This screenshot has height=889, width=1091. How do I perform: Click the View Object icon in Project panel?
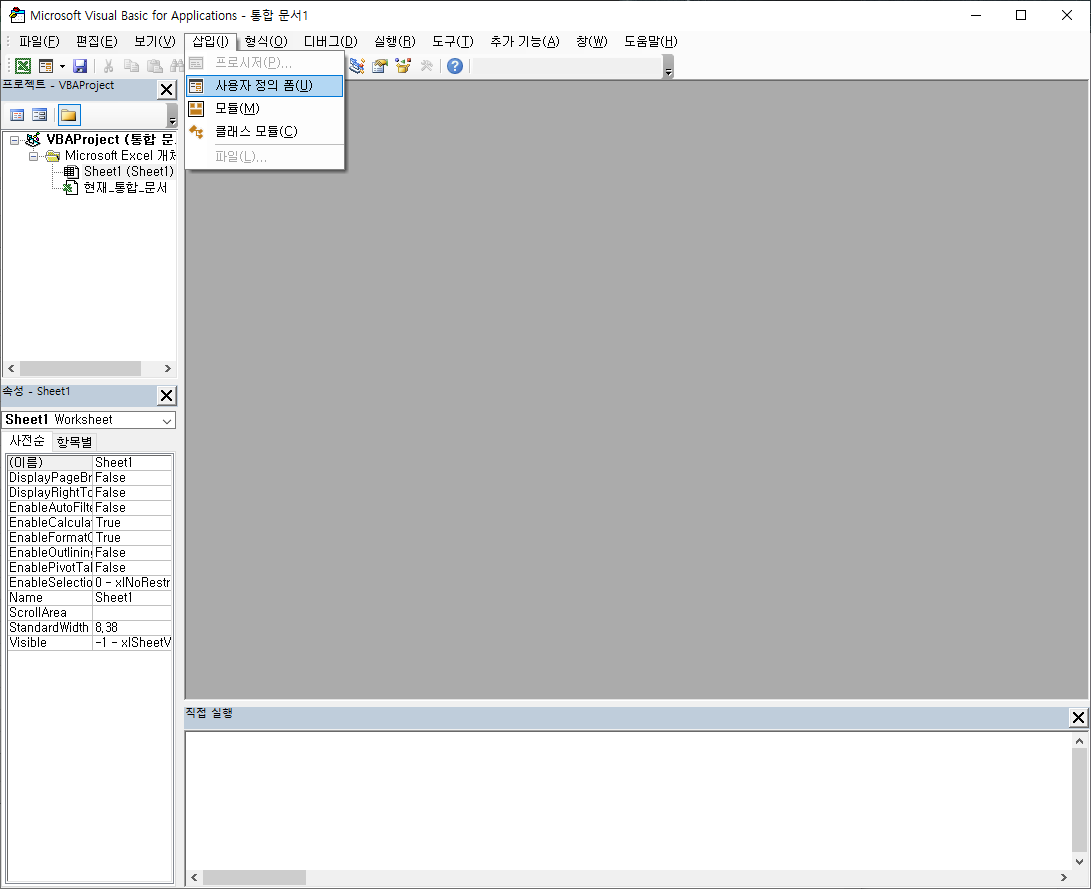(40, 115)
